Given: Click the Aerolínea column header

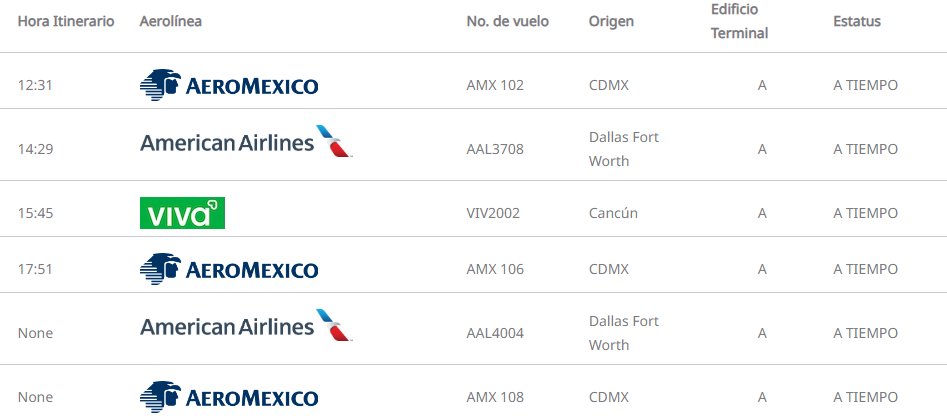Looking at the screenshot, I should 171,21.
